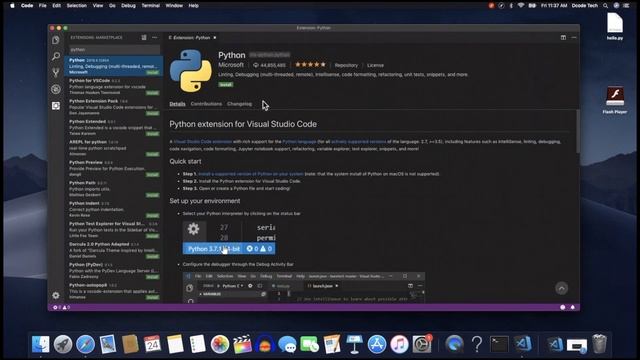Select Python Test Explorer in the list
Screen dimensions: 640x360
pyautogui.click(x=114, y=230)
